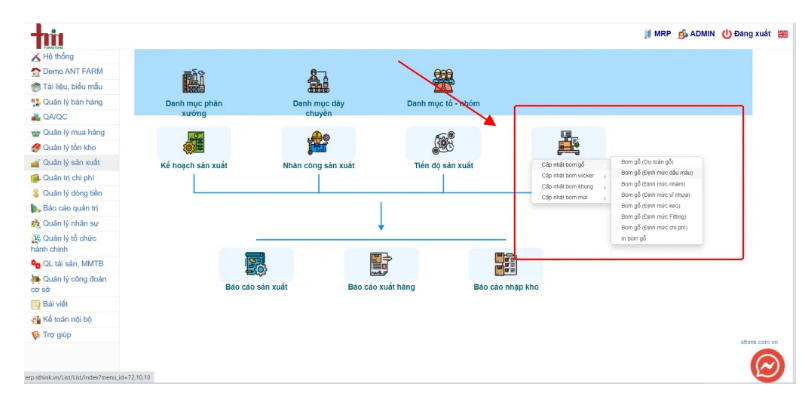
Task: Open Quản lý tồn kho in sidebar
Action: pos(72,148)
